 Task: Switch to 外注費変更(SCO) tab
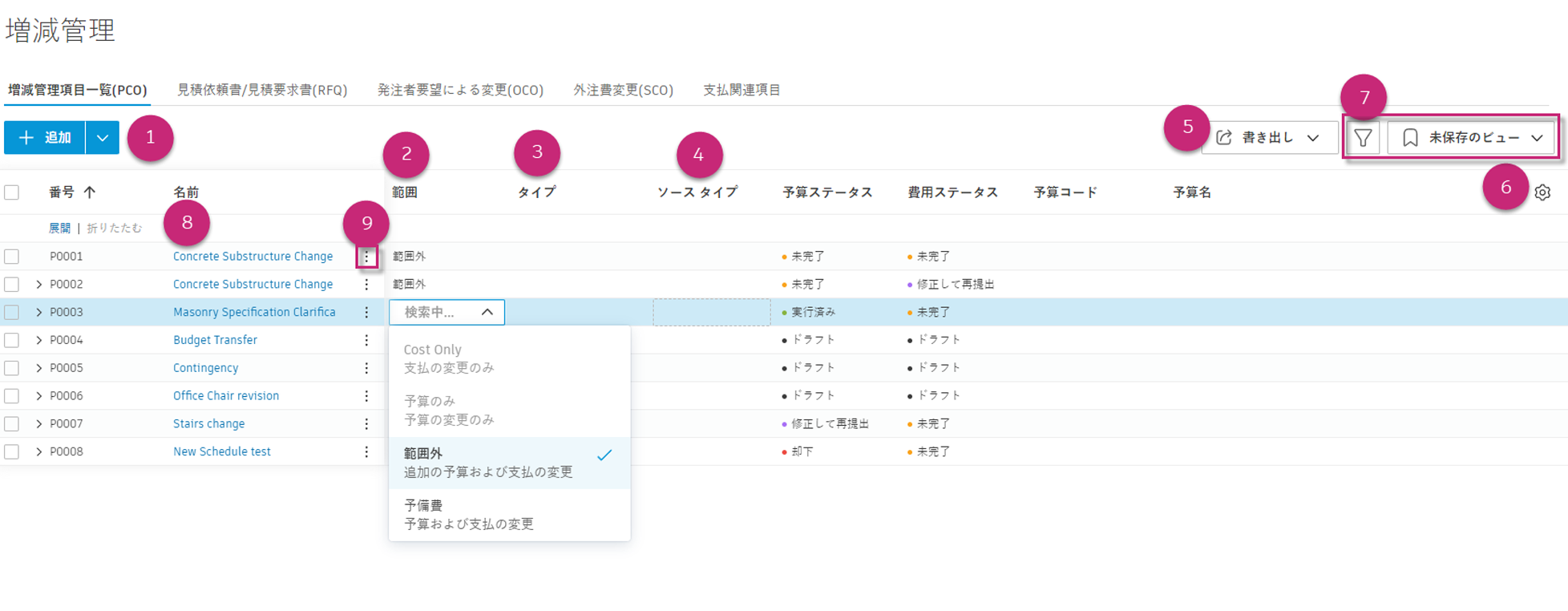623,90
